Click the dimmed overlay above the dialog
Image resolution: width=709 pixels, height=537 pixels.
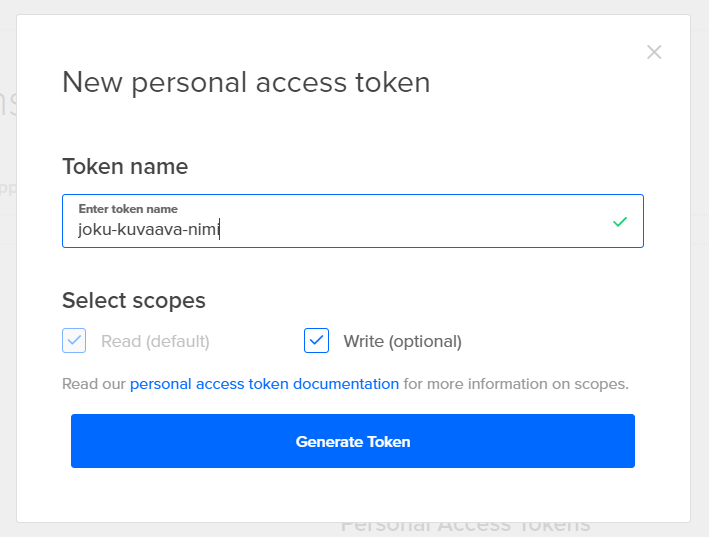tap(350, 6)
